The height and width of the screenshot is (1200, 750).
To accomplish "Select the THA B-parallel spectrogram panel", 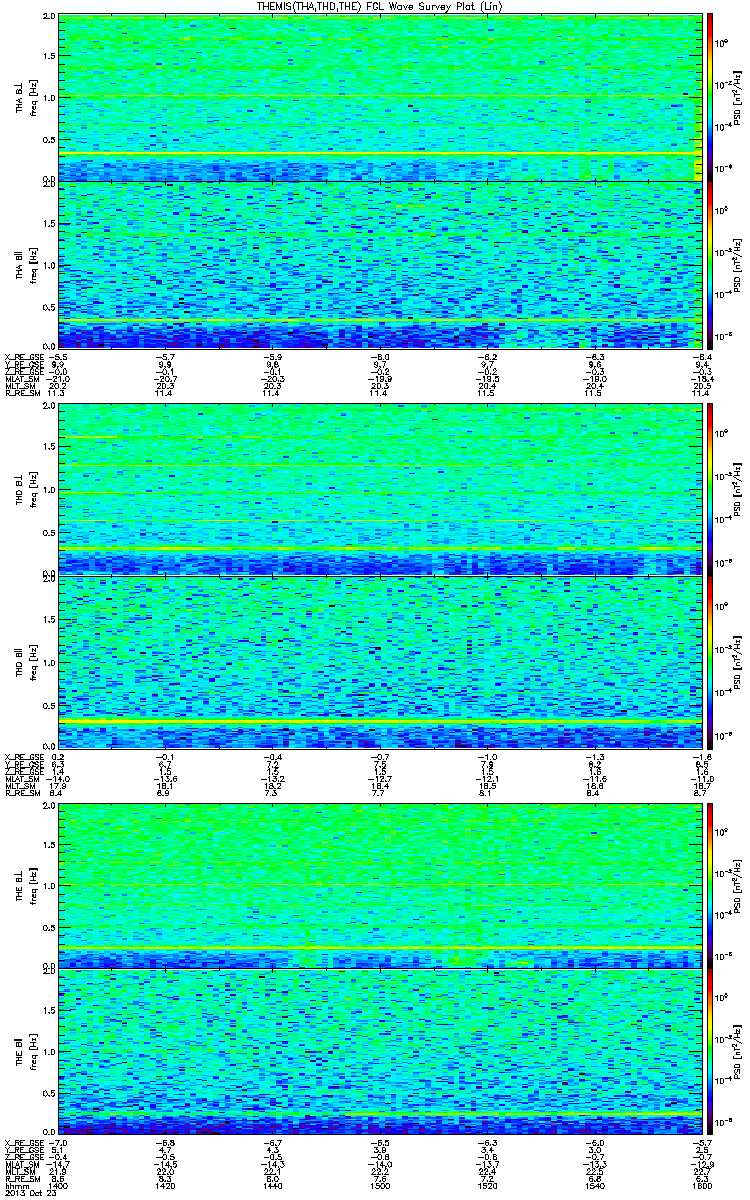I will tap(381, 264).
